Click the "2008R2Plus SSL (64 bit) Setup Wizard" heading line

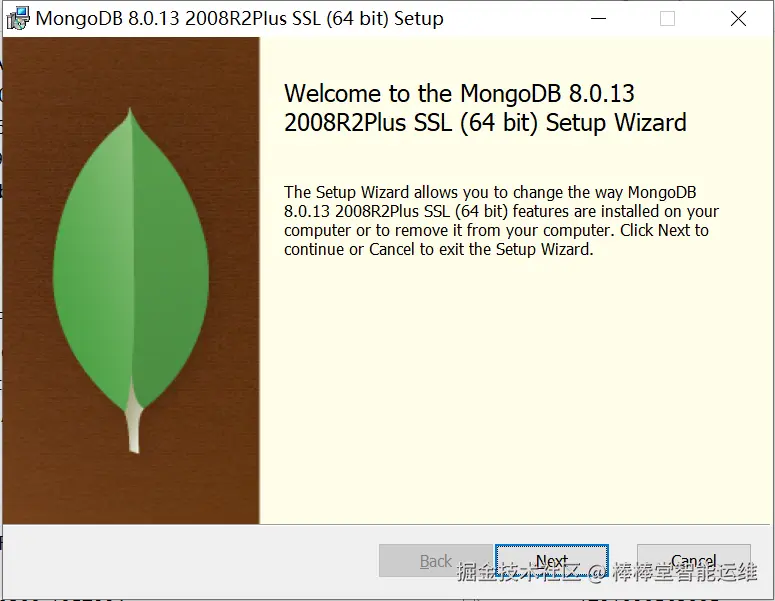pyautogui.click(x=485, y=123)
